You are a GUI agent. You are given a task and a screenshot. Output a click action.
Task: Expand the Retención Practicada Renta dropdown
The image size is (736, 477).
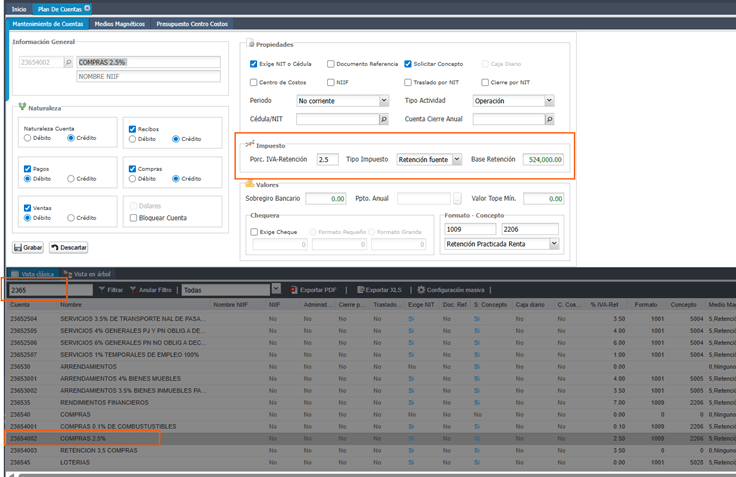click(x=554, y=244)
